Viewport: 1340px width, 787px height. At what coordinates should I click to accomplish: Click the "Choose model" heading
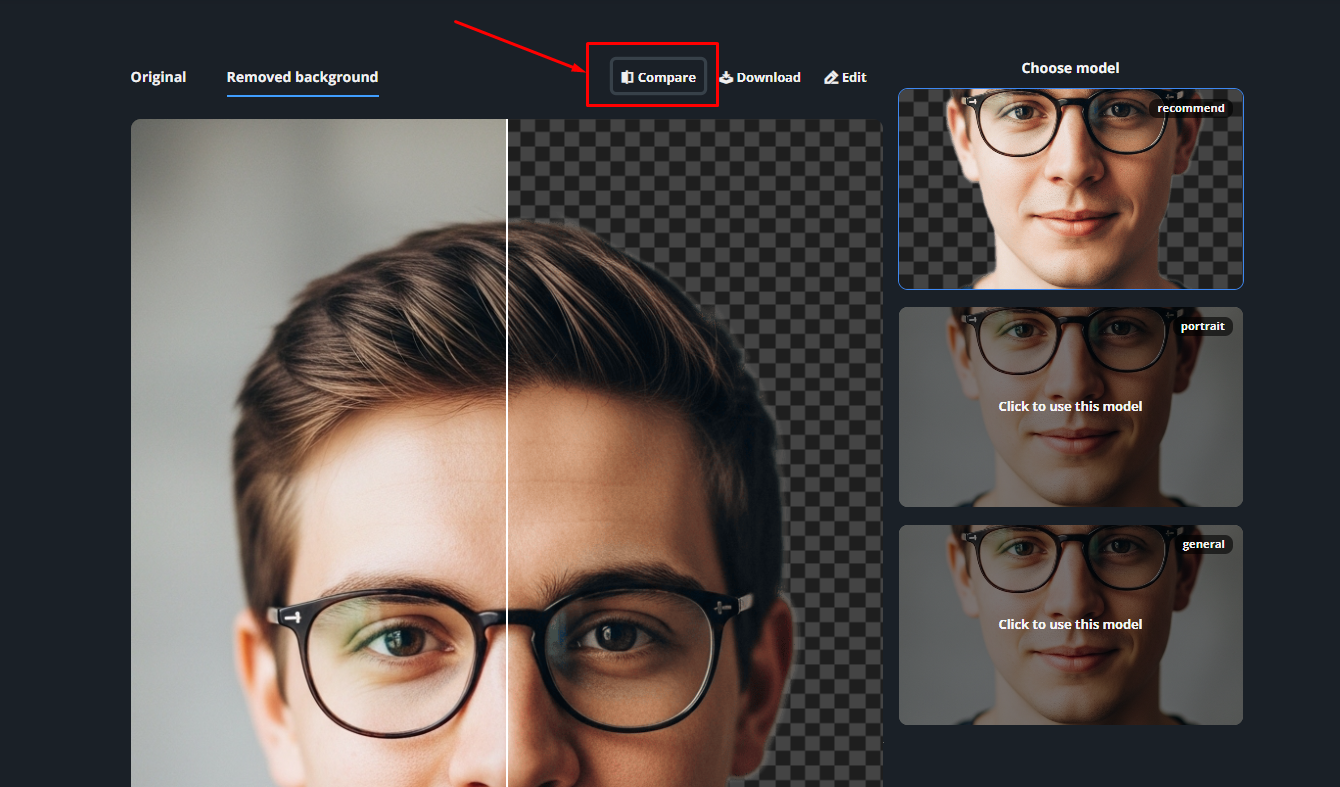pyautogui.click(x=1070, y=68)
